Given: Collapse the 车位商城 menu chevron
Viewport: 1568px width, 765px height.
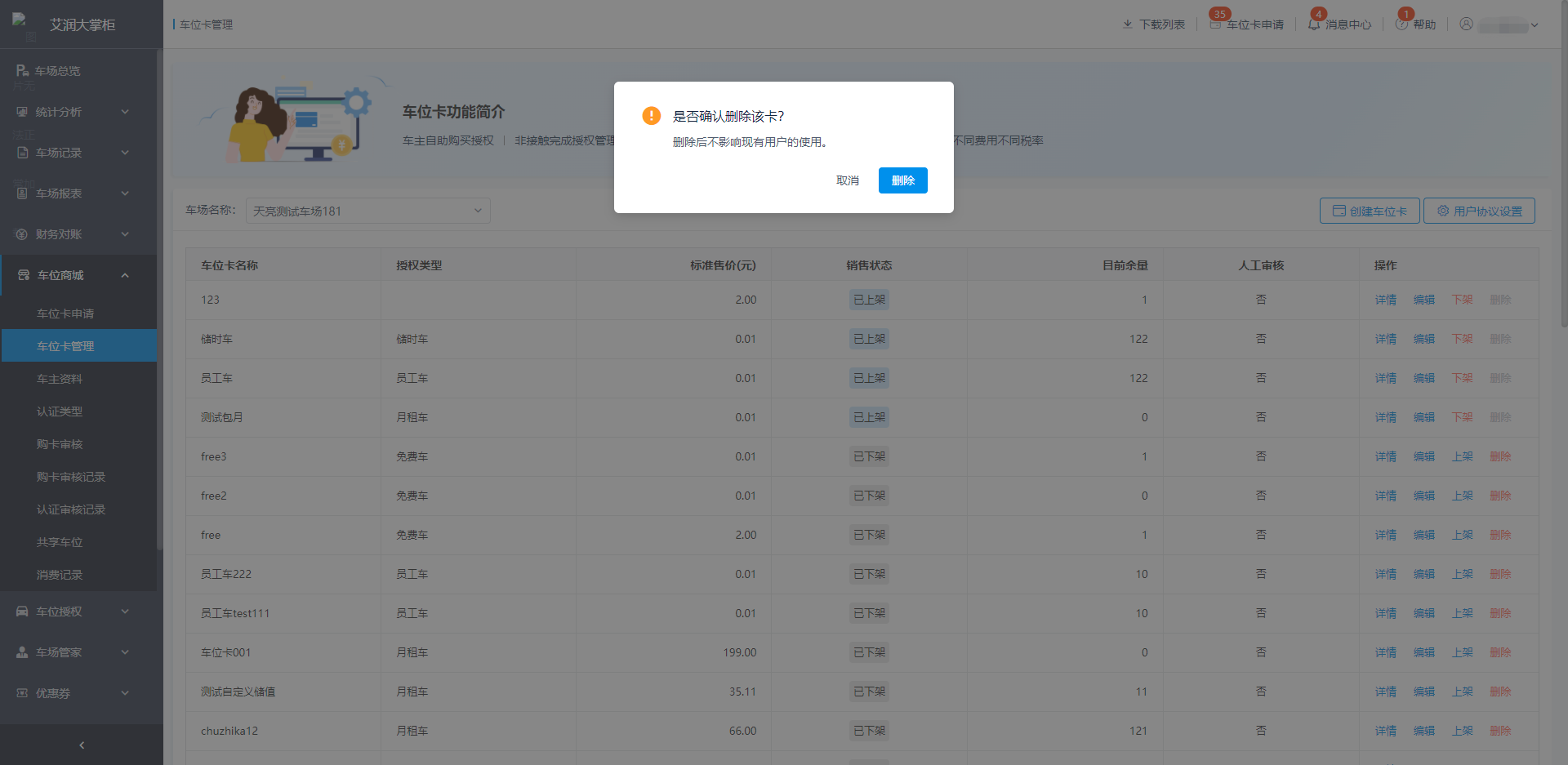Looking at the screenshot, I should tap(125, 275).
